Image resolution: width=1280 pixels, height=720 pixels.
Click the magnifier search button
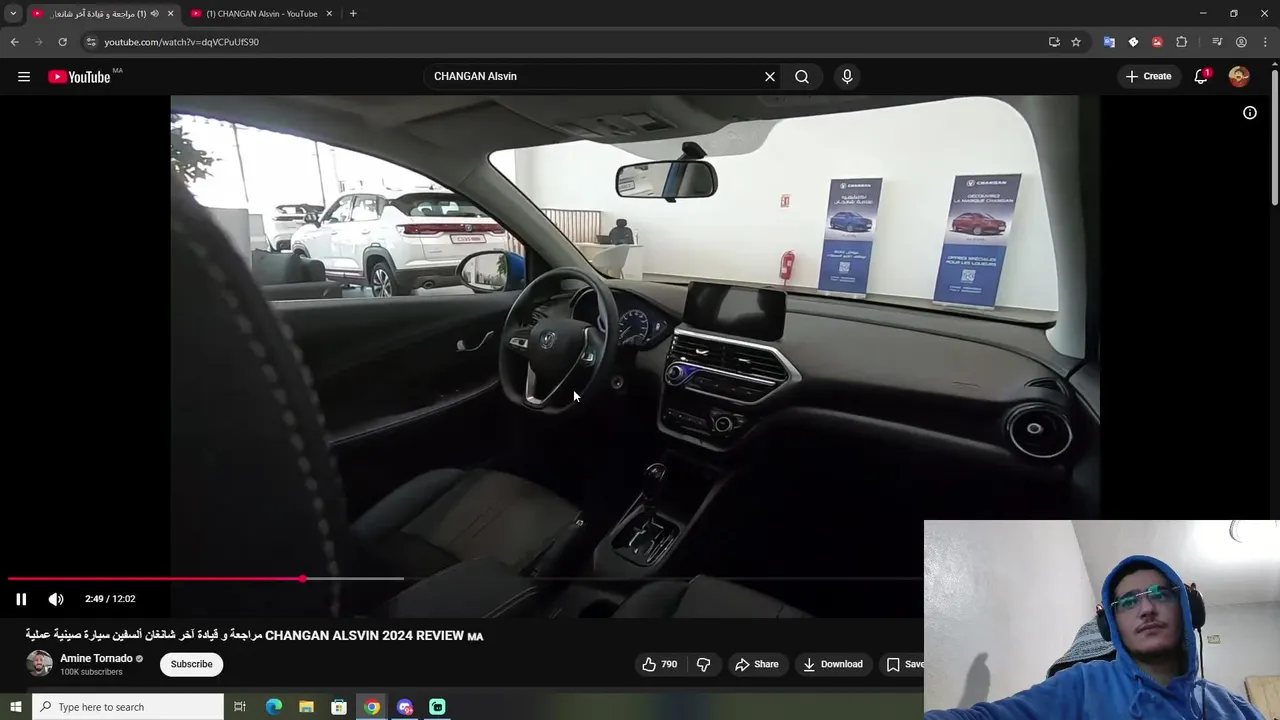[x=802, y=76]
